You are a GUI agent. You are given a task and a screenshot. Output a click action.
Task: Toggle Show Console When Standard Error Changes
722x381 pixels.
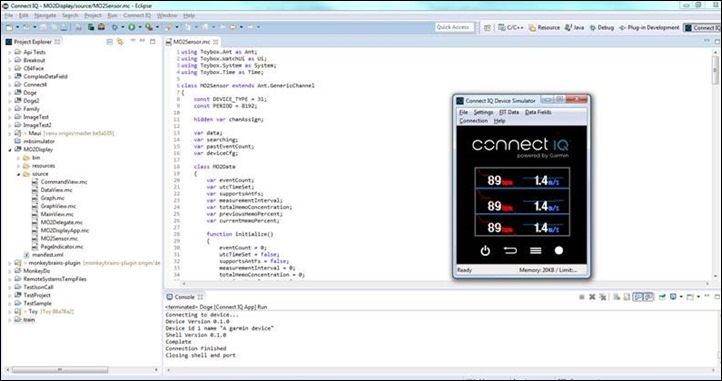tap(648, 297)
